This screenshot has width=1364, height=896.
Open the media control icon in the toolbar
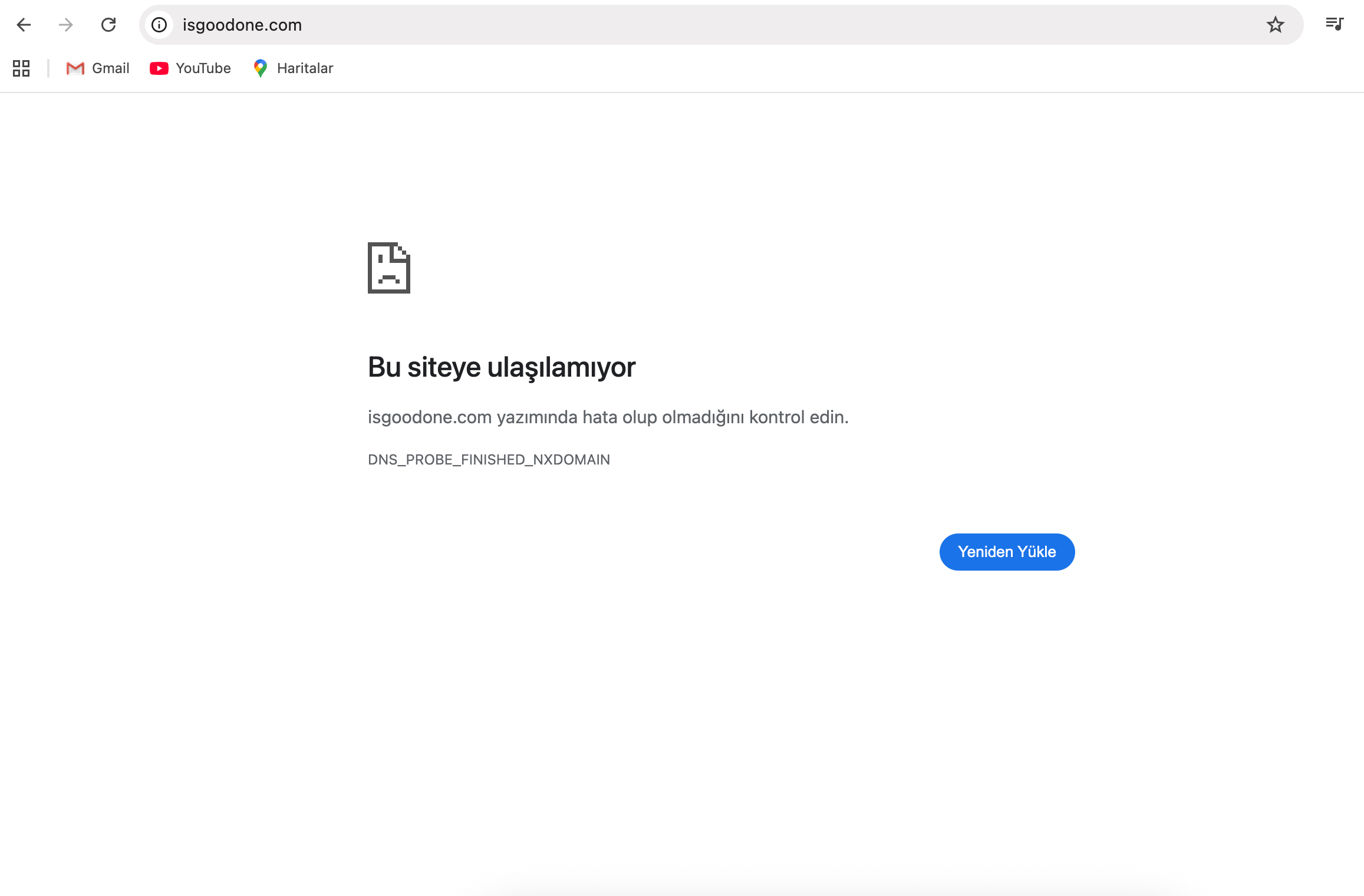(x=1334, y=24)
